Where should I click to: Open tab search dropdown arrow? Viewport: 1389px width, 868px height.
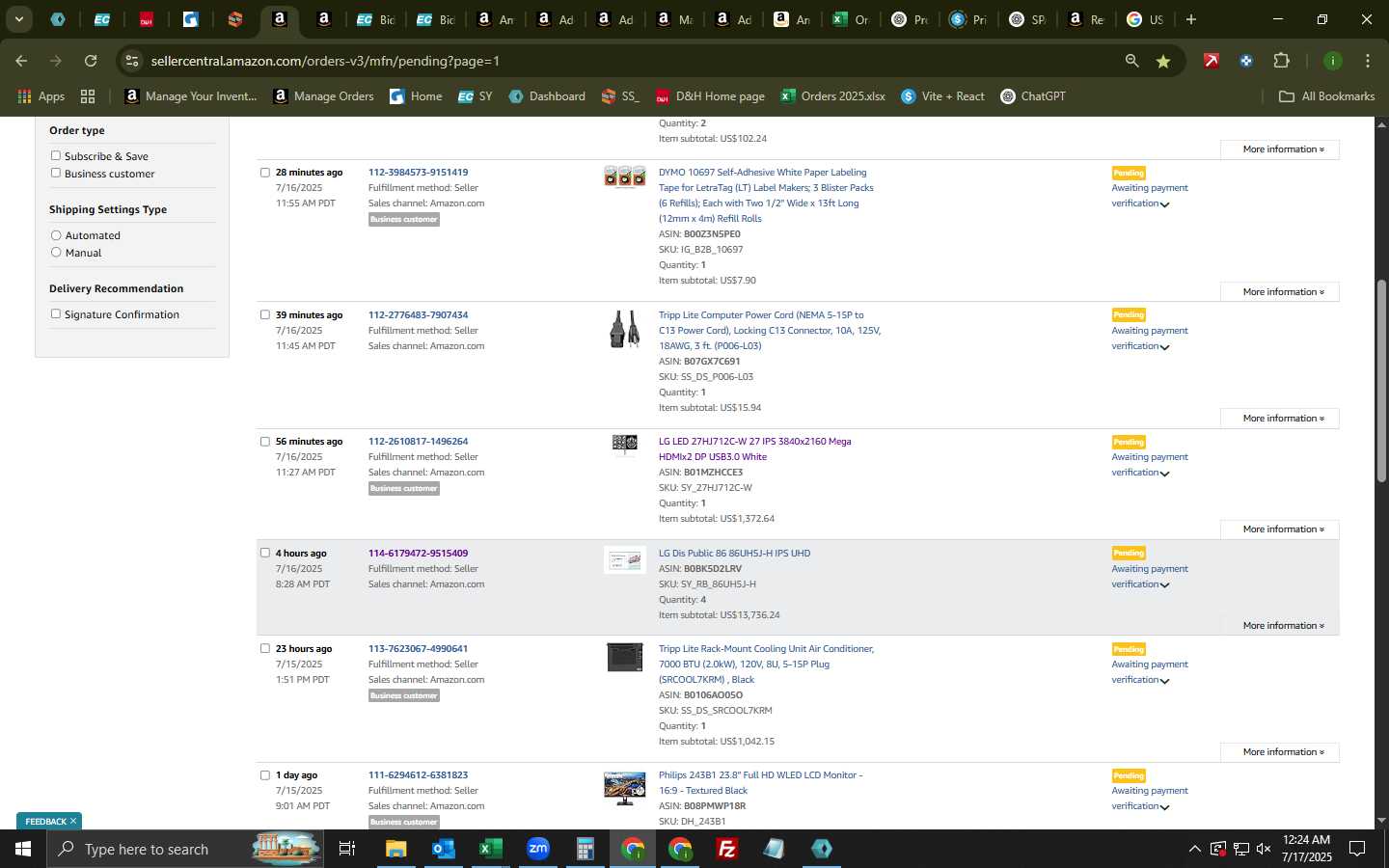pyautogui.click(x=18, y=19)
